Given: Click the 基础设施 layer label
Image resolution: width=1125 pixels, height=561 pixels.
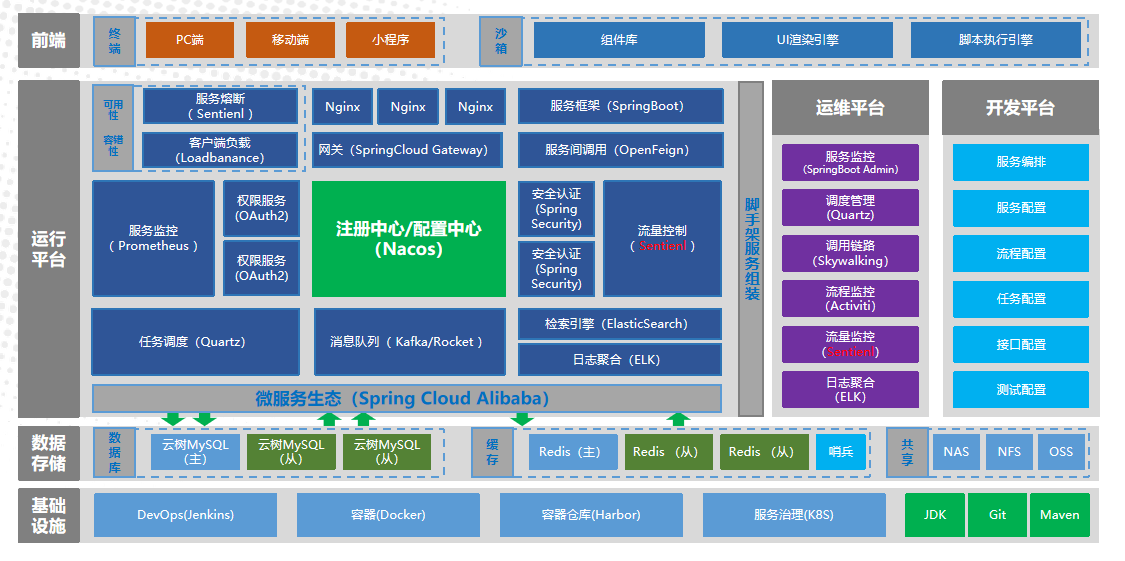Looking at the screenshot, I should [49, 516].
